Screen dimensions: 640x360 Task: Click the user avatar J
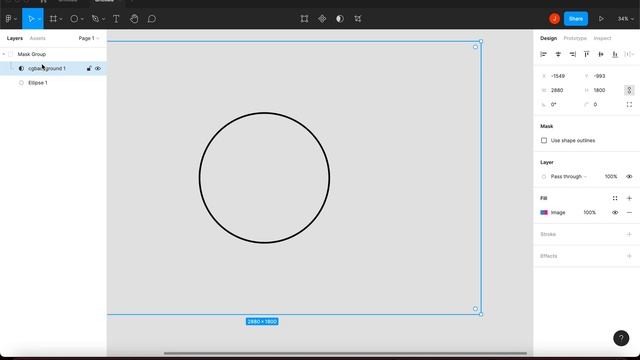554,19
